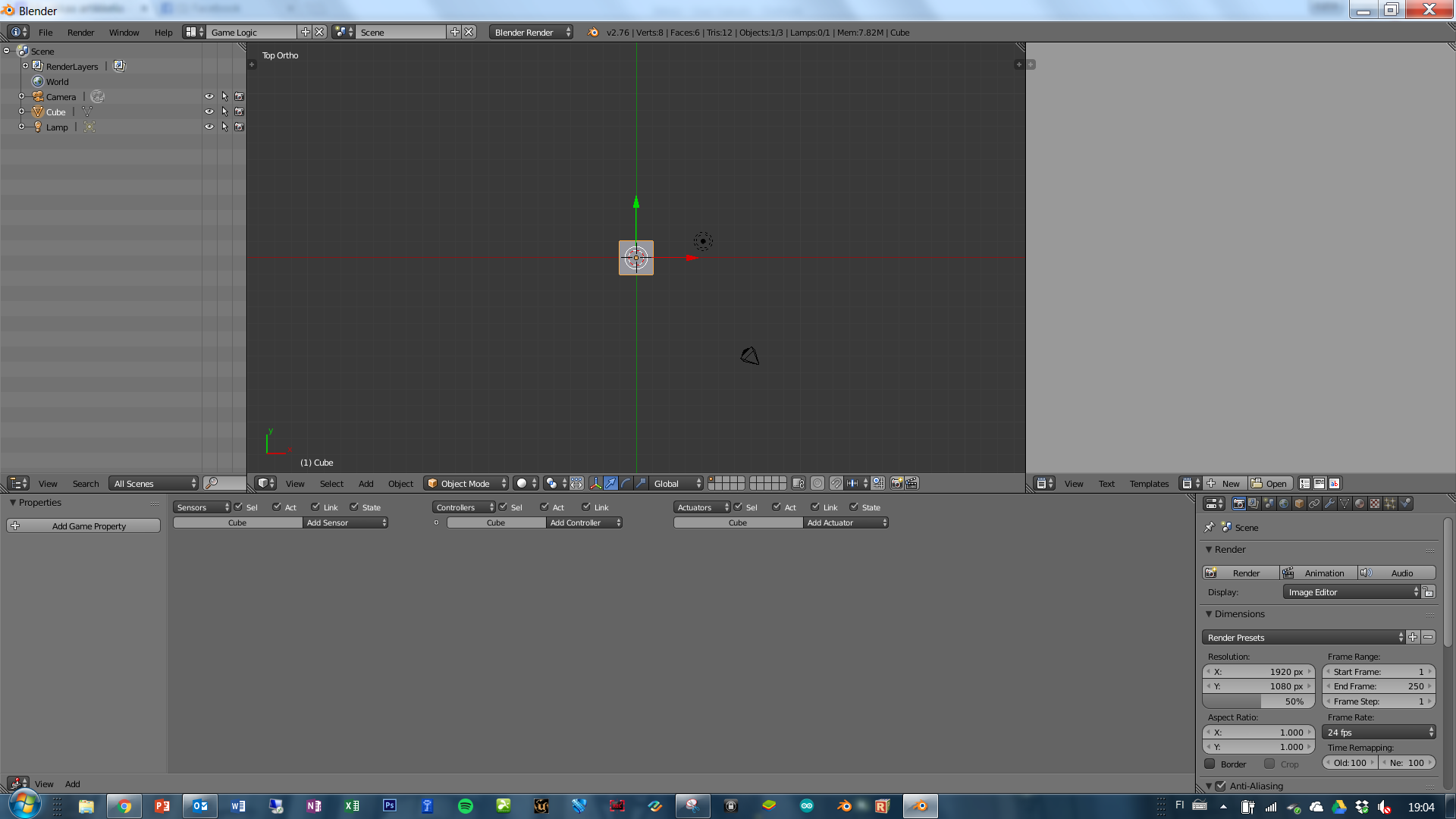Open the Render Presets dropdown
Viewport: 1456px width, 819px height.
1304,637
